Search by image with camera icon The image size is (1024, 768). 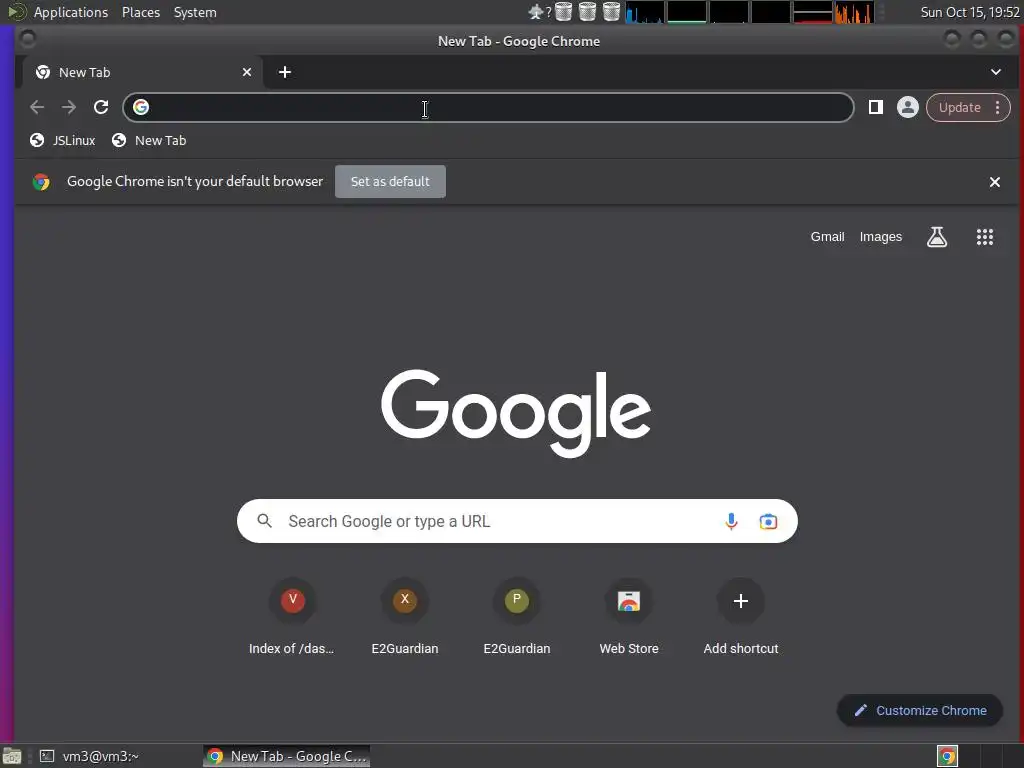(768, 521)
